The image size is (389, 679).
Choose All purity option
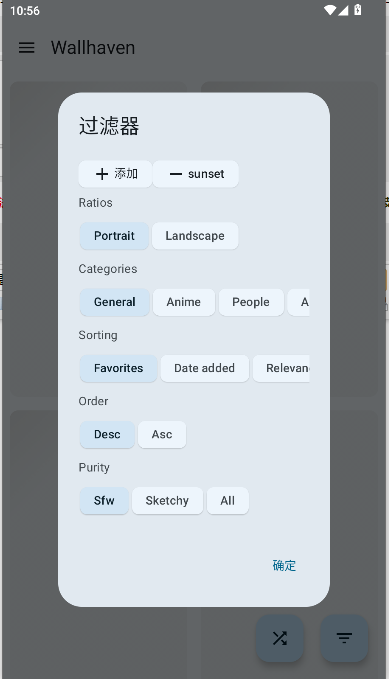[227, 501]
